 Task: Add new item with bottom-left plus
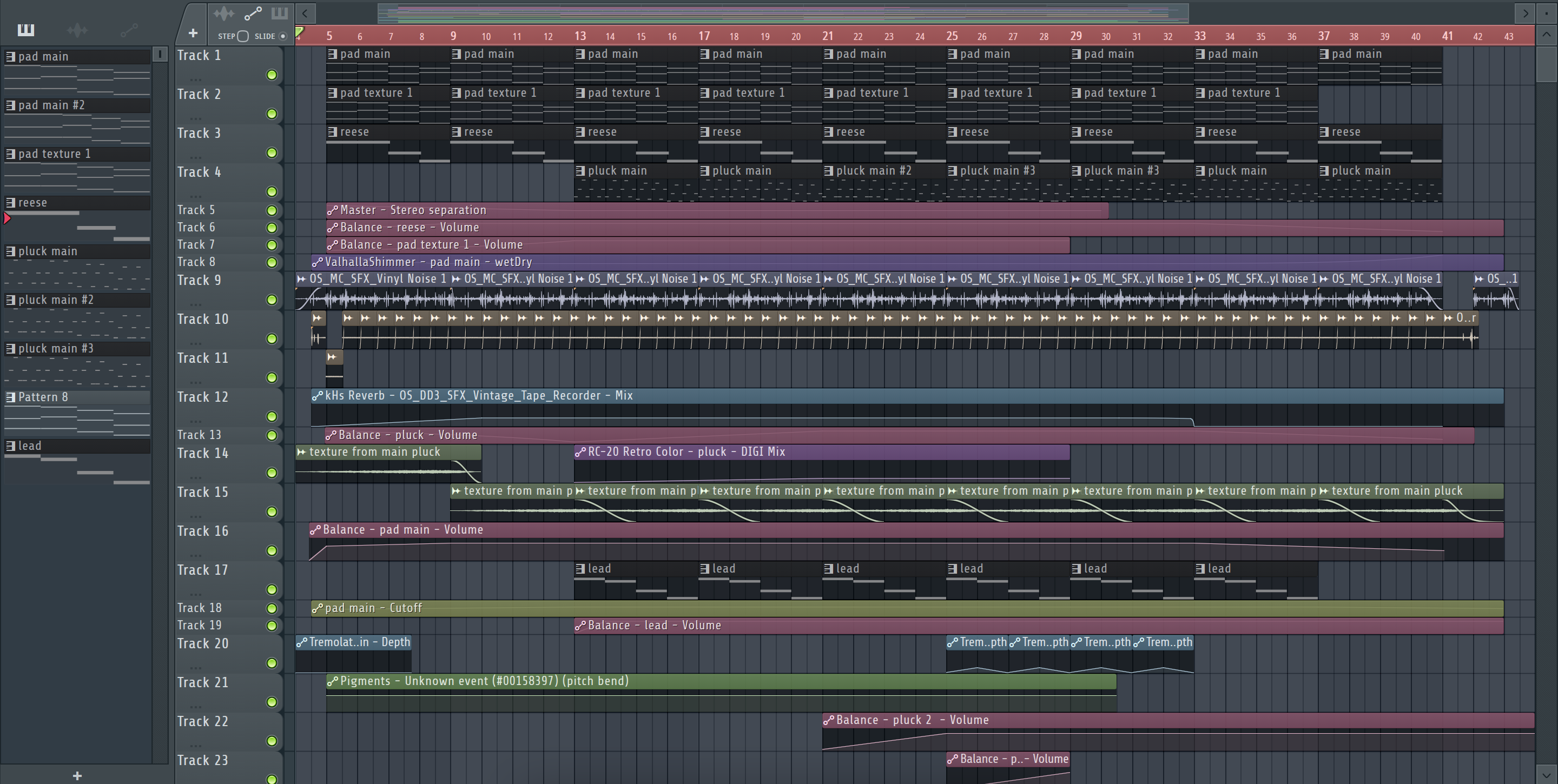[77, 775]
